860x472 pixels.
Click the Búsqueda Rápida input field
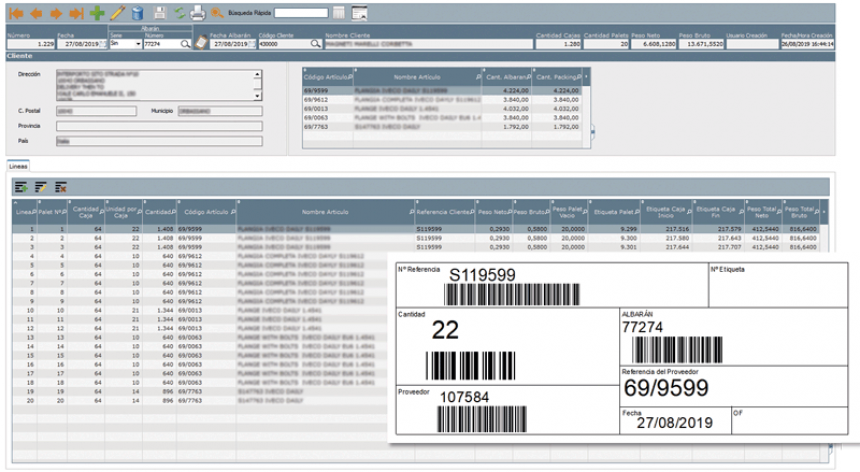pyautogui.click(x=300, y=13)
